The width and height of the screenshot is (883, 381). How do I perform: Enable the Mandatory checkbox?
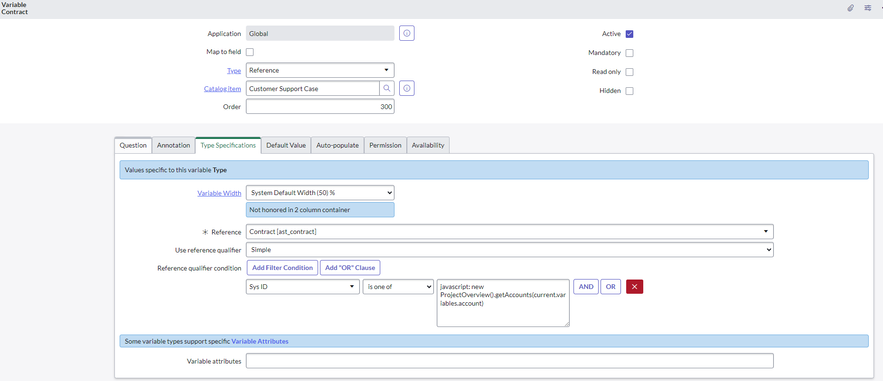tap(630, 53)
